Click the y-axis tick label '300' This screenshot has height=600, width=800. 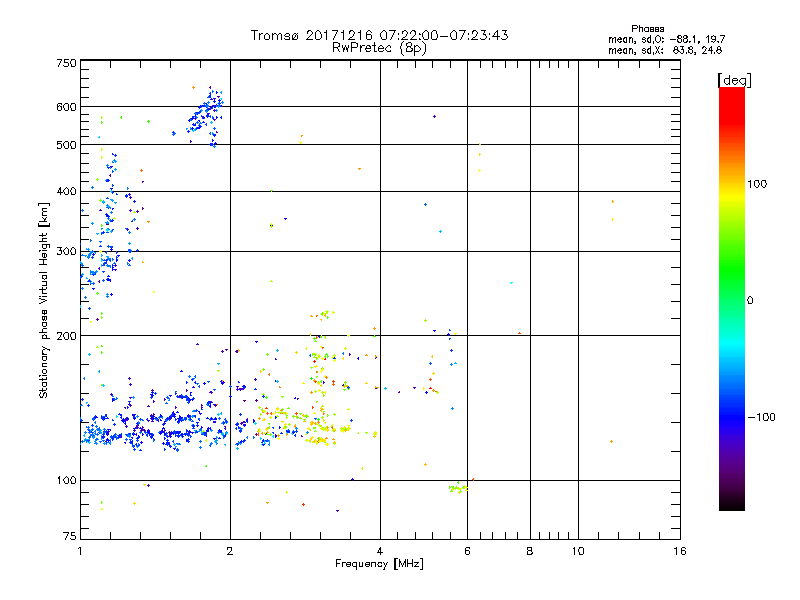66,252
